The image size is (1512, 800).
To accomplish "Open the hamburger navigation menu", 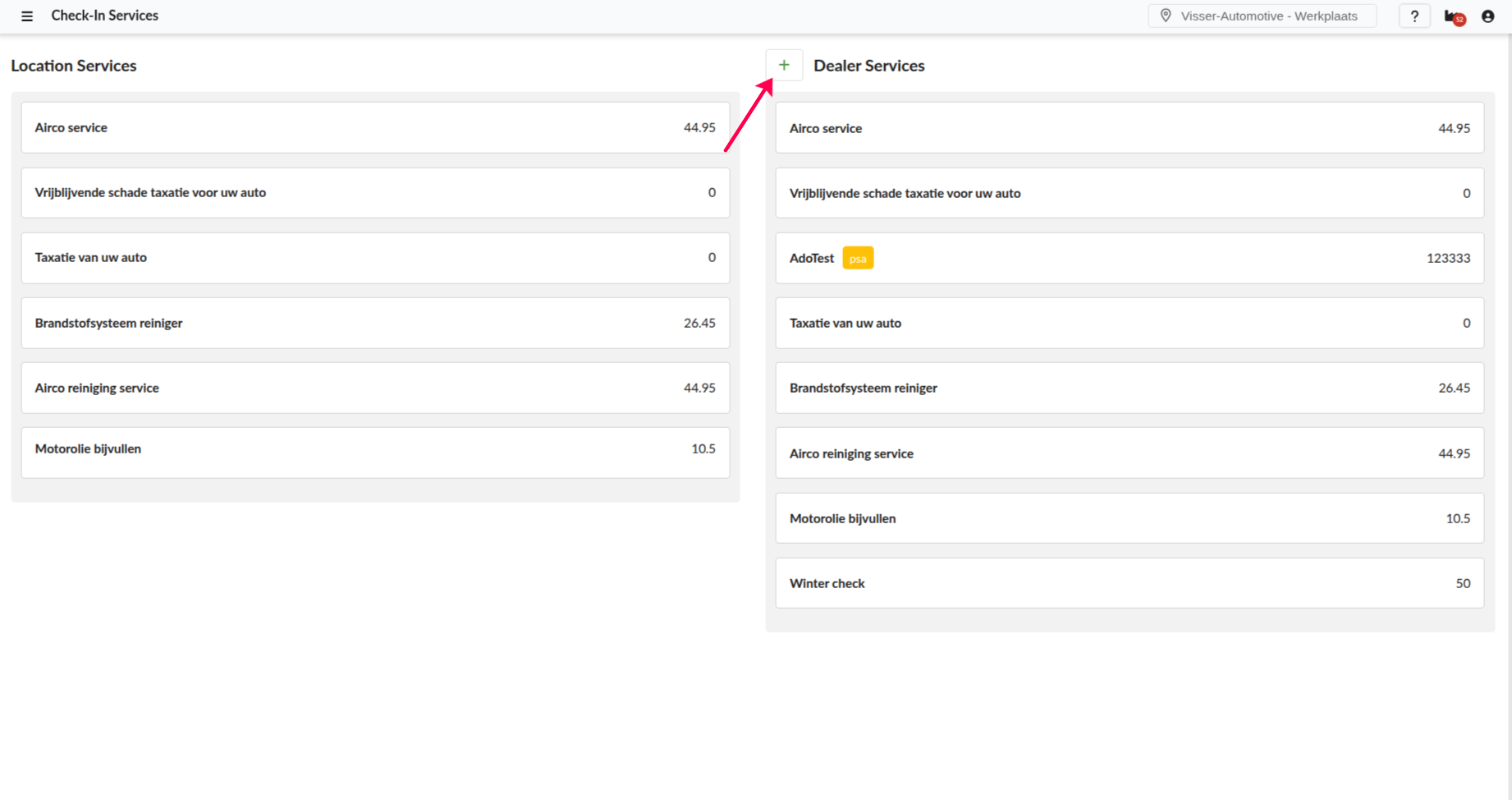I will pyautogui.click(x=27, y=16).
